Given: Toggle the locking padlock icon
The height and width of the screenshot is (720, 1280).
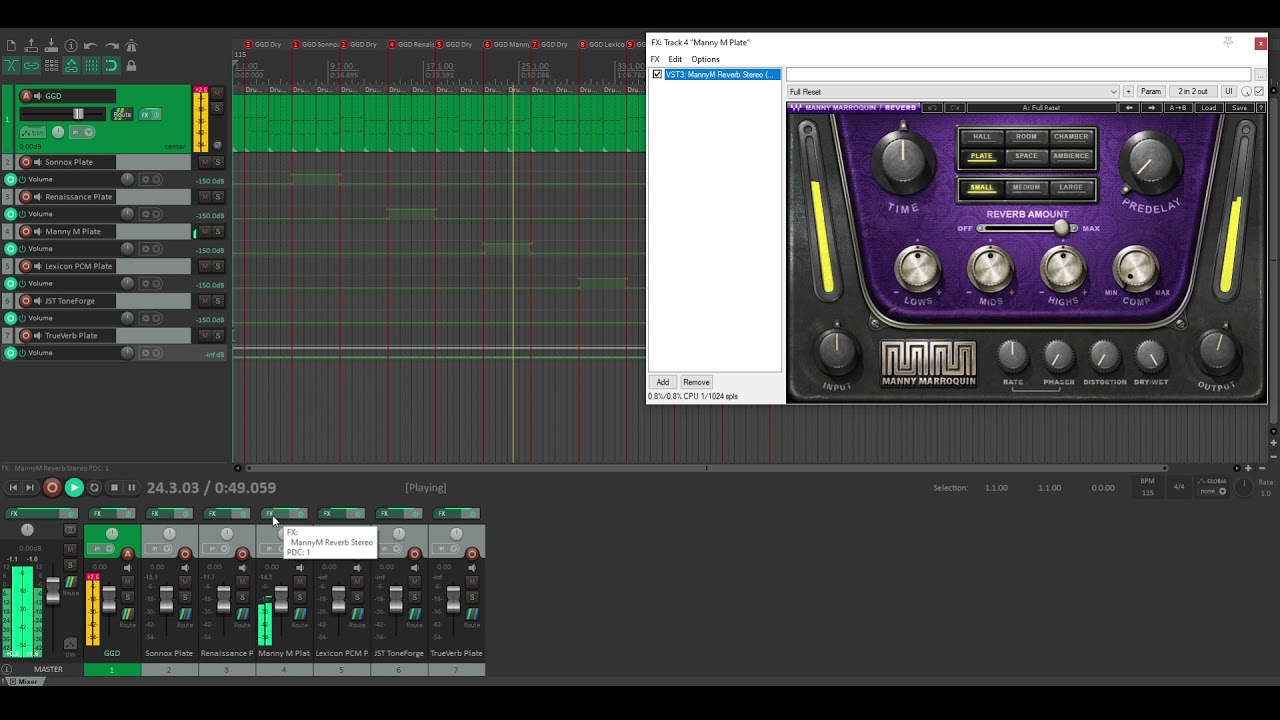Looking at the screenshot, I should (131, 66).
